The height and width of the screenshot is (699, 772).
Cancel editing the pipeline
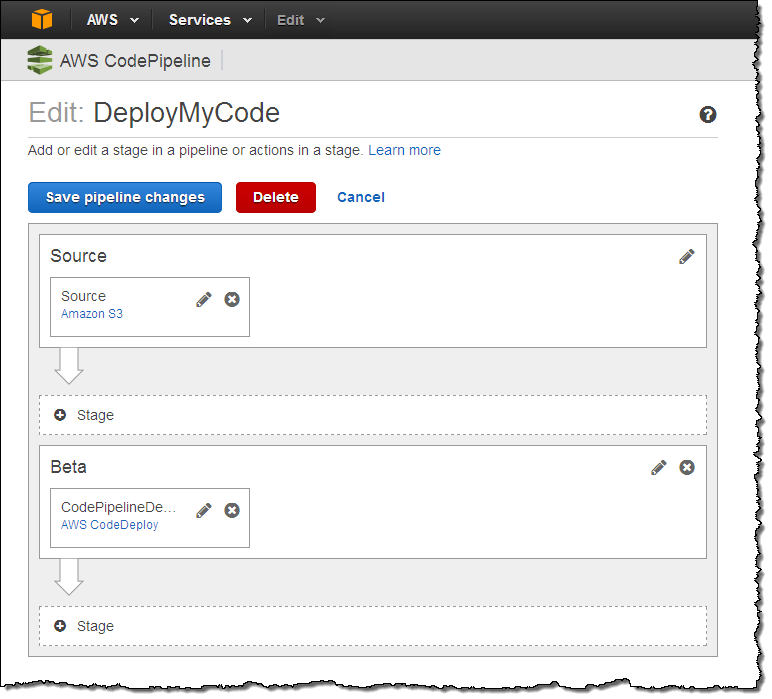[x=361, y=197]
